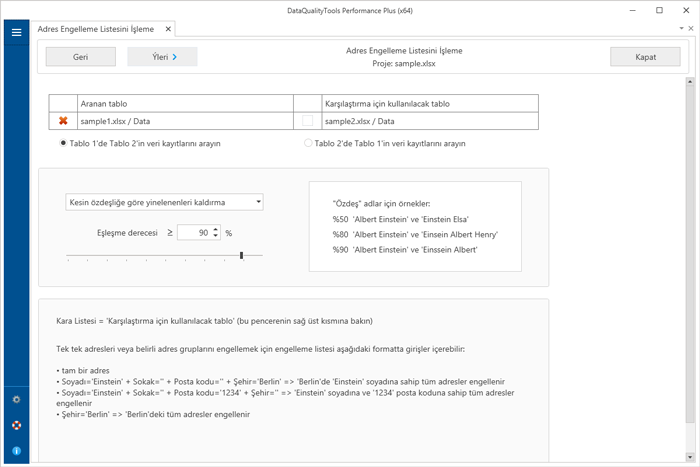Click the 'Proje: sample.xlsx' text

pos(404,63)
